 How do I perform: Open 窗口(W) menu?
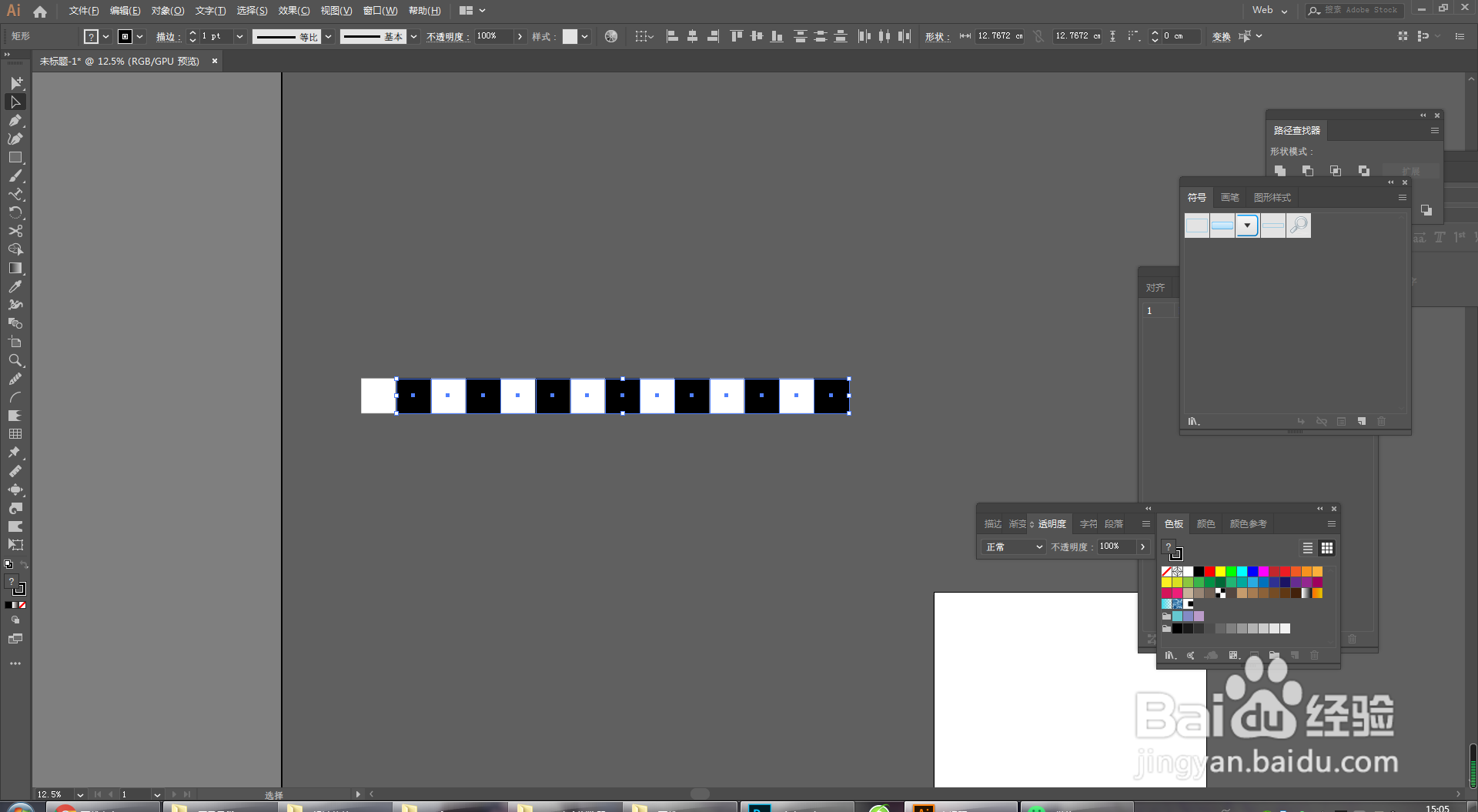pos(380,11)
